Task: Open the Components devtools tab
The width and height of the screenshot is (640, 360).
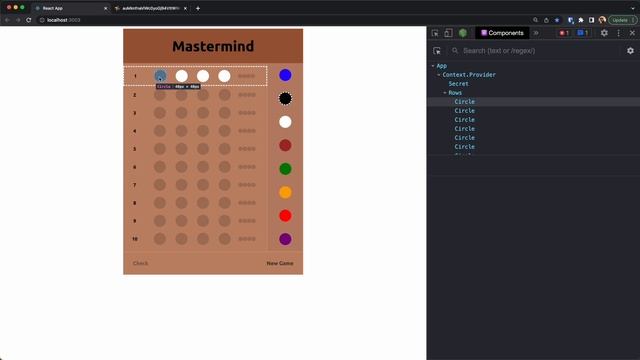Action: click(502, 33)
